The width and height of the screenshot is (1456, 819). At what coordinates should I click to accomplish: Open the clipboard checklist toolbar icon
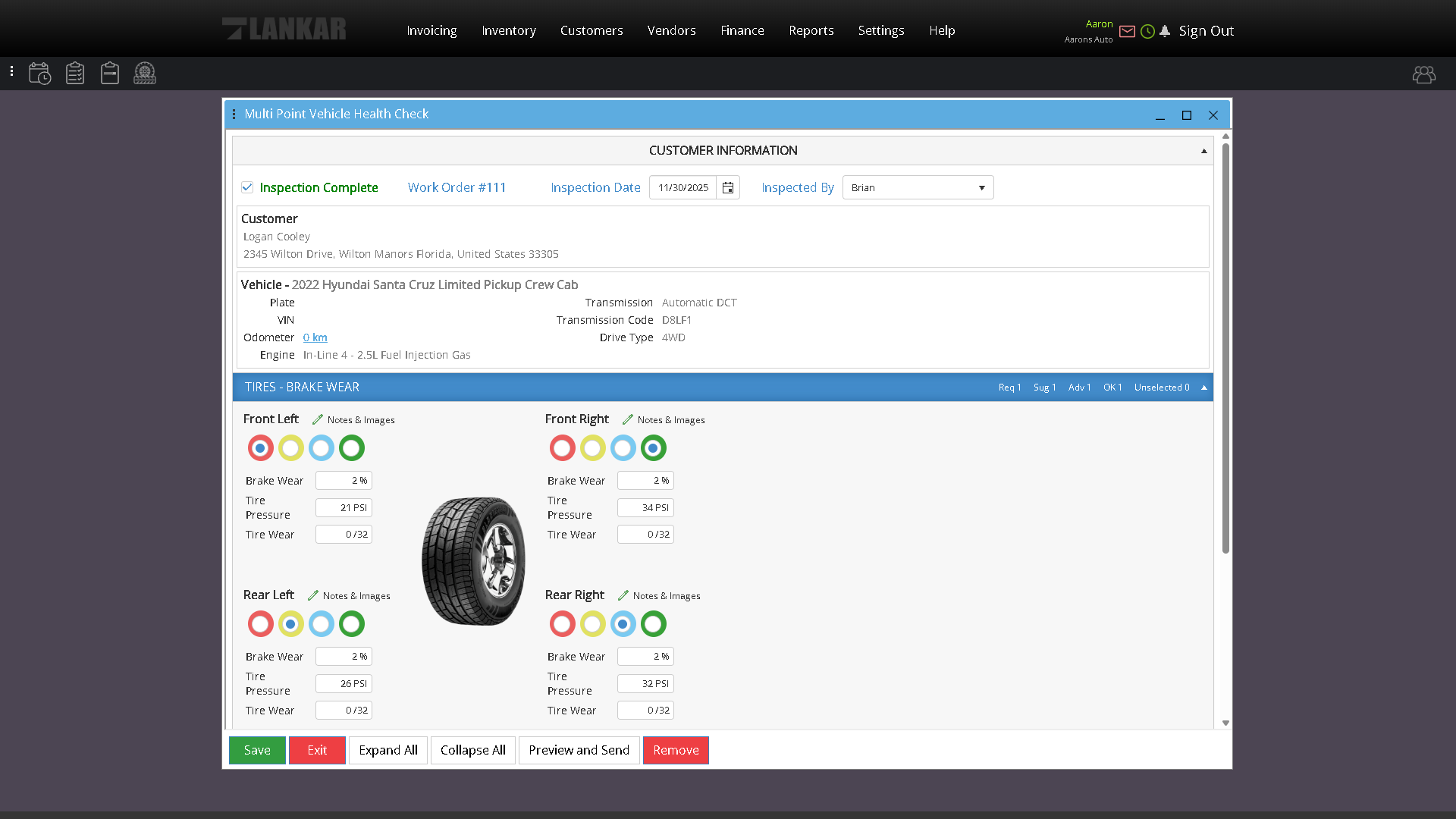pyautogui.click(x=75, y=74)
